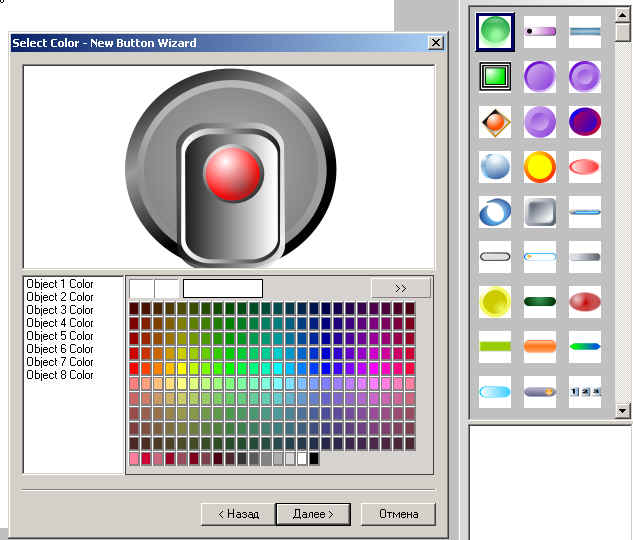Select Object 7 Color in the list
This screenshot has width=633, height=540.
pos(60,362)
